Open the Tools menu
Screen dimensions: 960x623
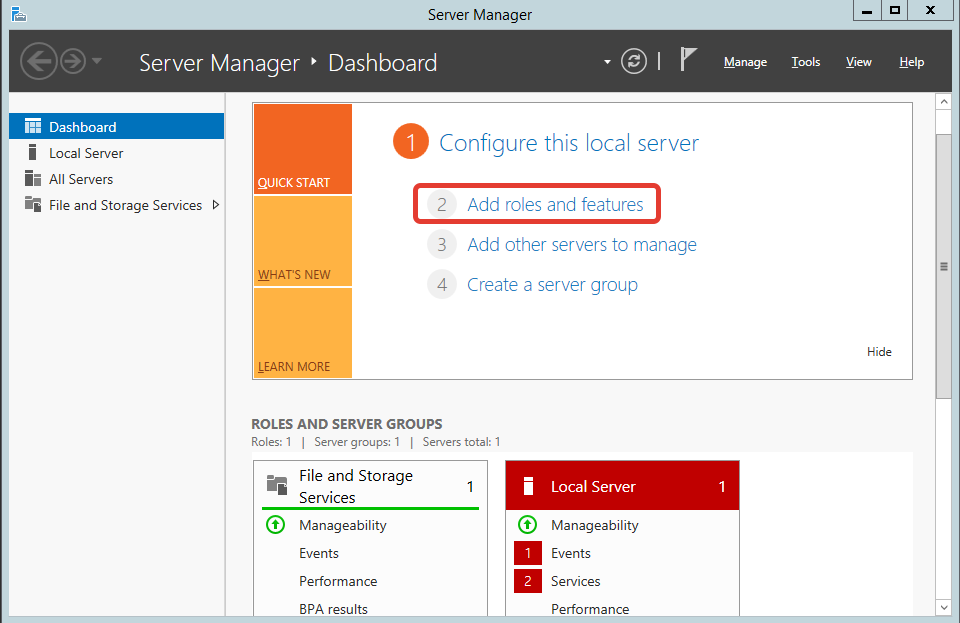806,62
